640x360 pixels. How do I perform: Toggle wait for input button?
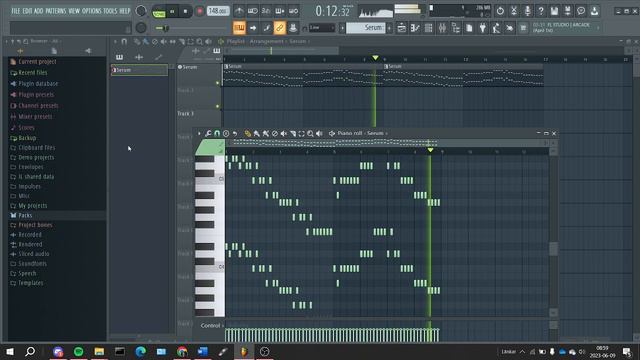[253, 11]
